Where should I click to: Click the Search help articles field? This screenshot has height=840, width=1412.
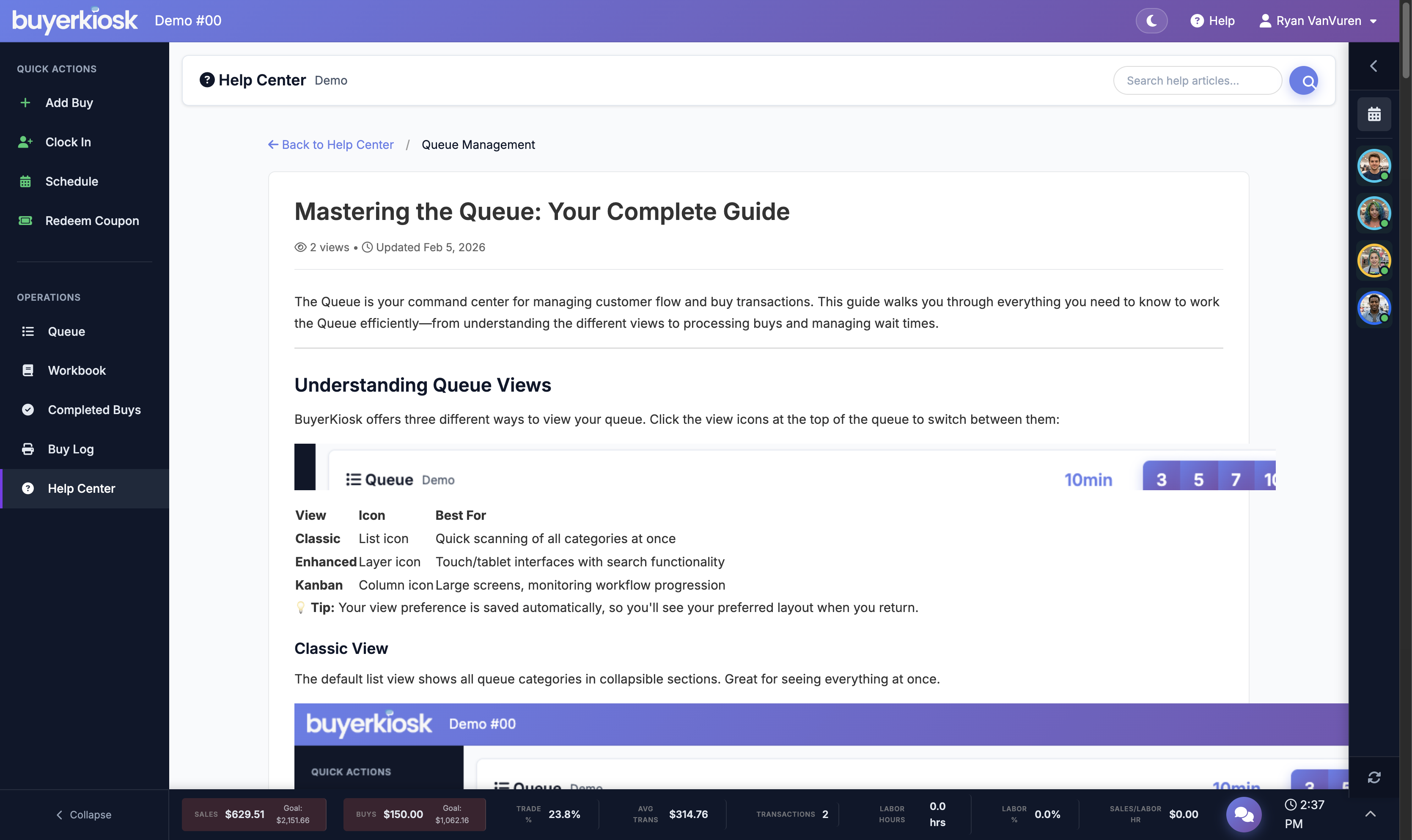tap(1198, 80)
